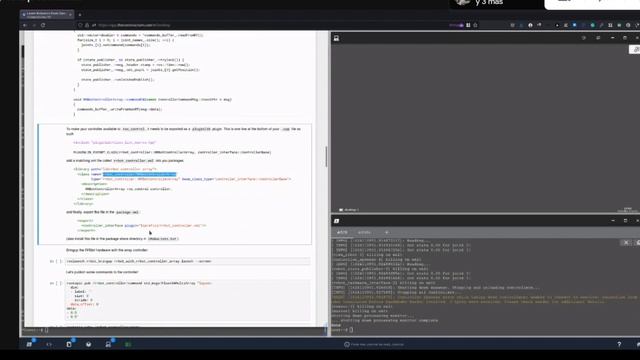Reload the page with the refresh icon
The height and width of the screenshot is (360, 640).
pyautogui.click(x=43, y=25)
